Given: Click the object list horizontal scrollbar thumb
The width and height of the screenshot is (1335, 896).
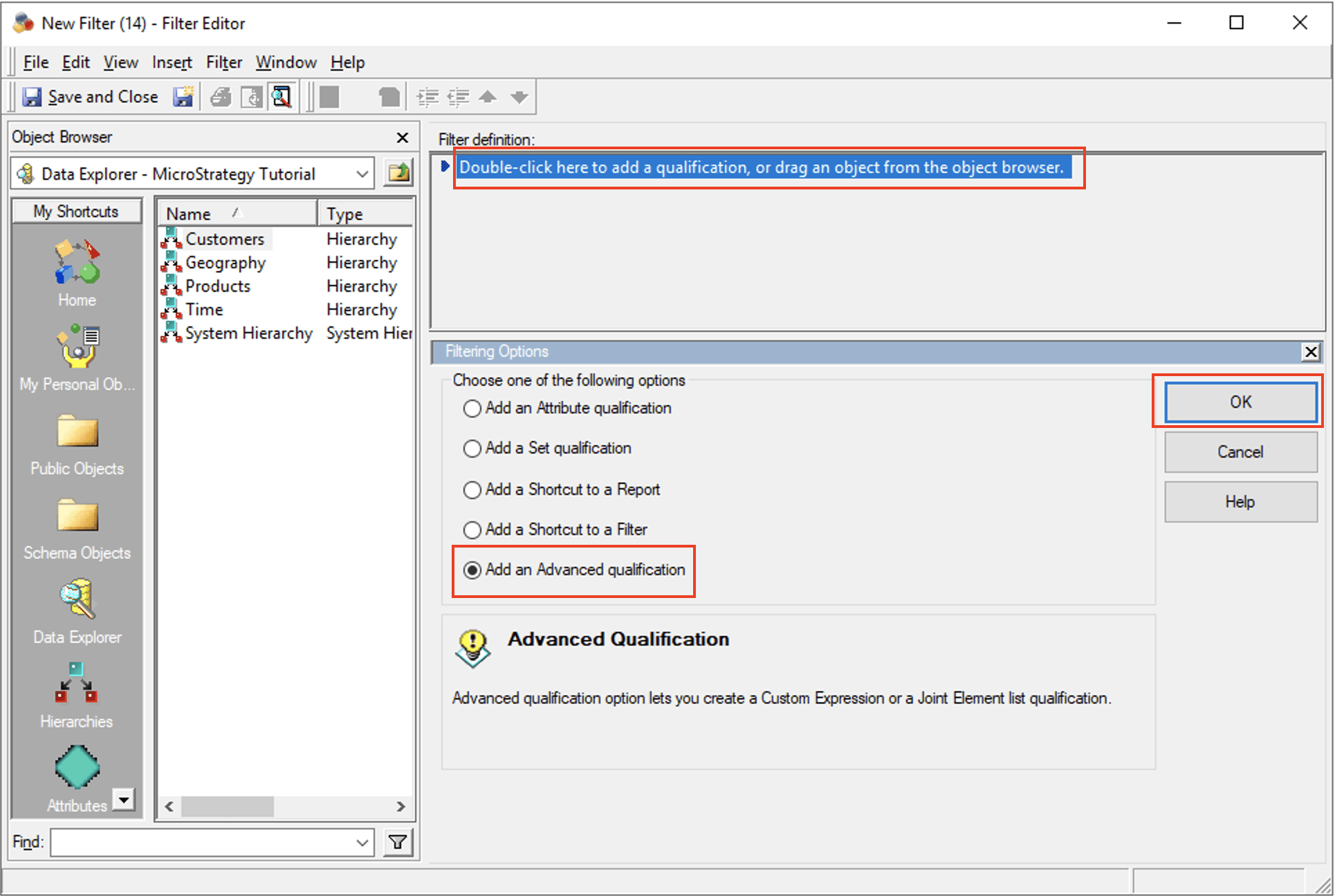Looking at the screenshot, I should click(228, 806).
